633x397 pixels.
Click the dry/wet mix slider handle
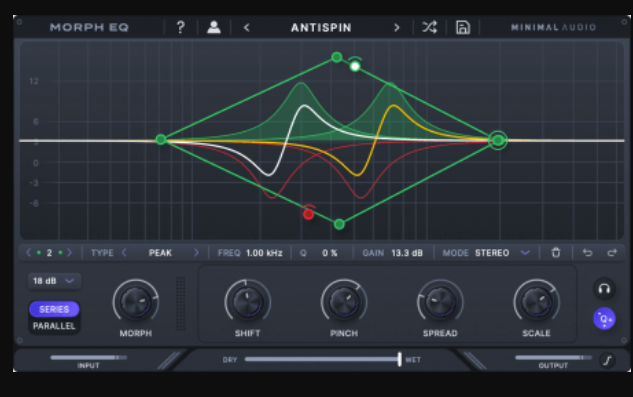399,359
